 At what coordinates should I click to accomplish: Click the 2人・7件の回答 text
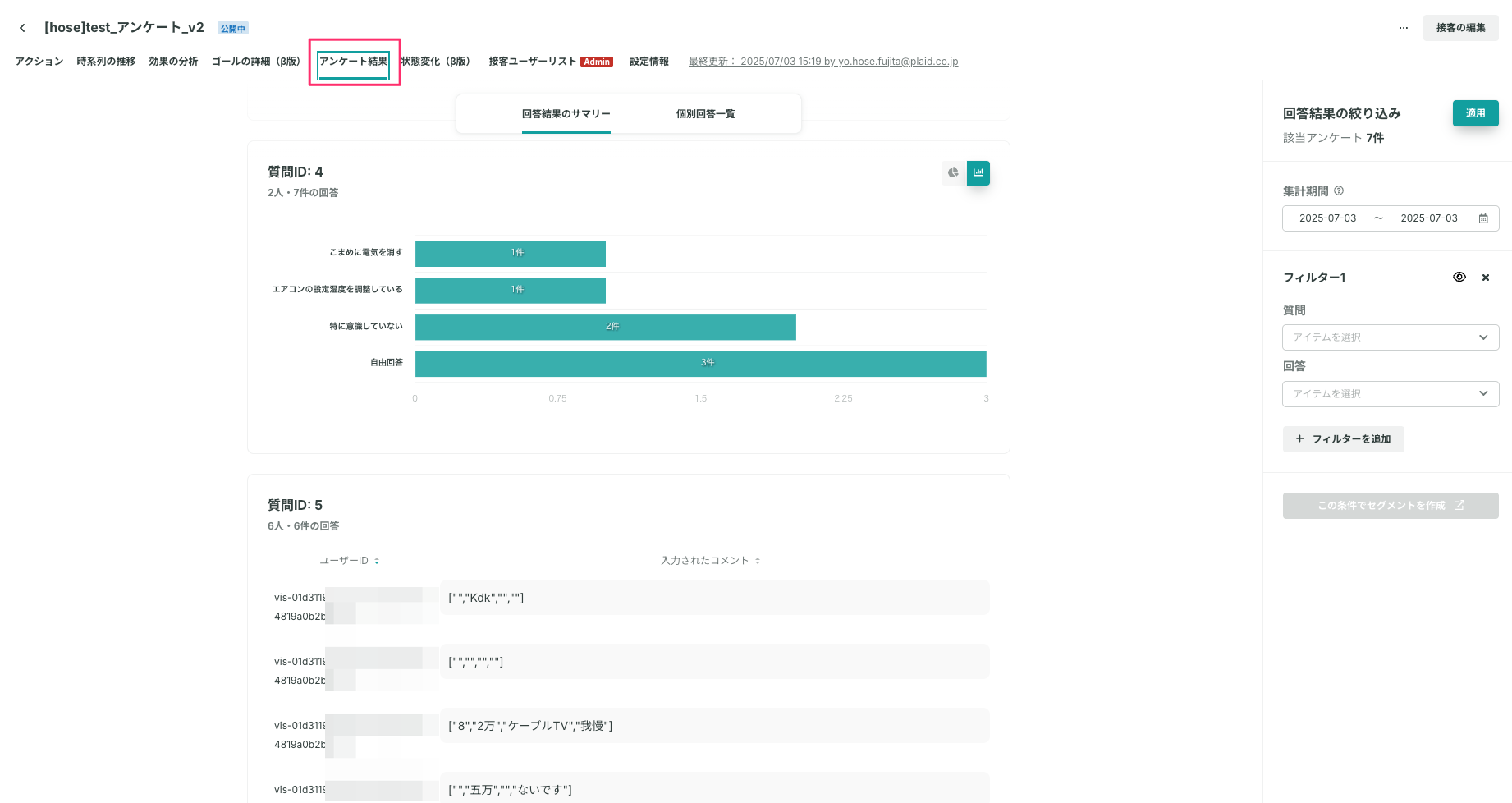coord(303,193)
